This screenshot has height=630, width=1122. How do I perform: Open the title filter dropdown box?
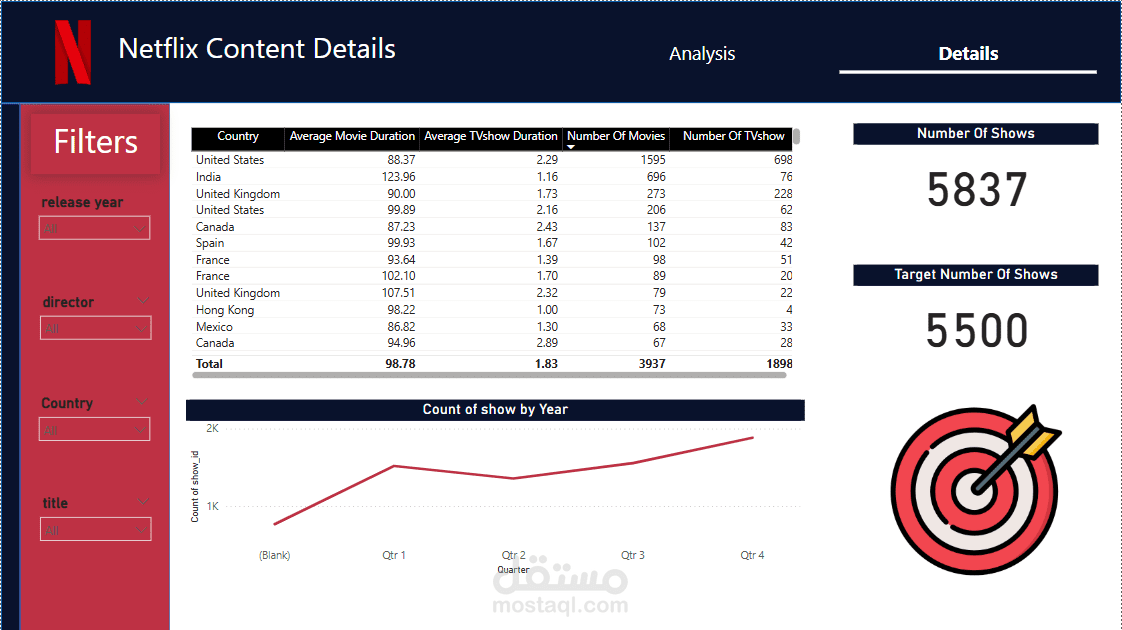click(95, 530)
